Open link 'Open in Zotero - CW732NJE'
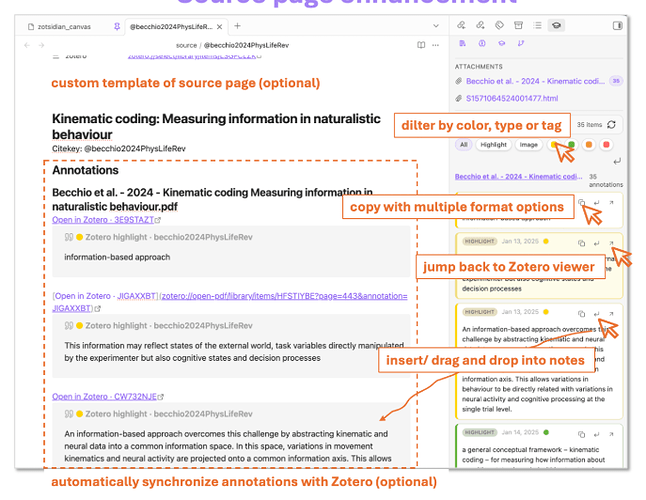Screen dimensions: 646x500 click(x=104, y=396)
